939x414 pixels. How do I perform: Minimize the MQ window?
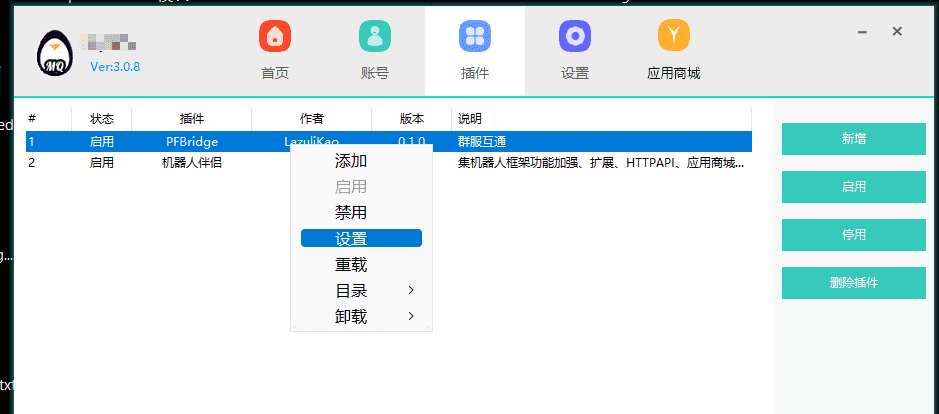click(862, 32)
